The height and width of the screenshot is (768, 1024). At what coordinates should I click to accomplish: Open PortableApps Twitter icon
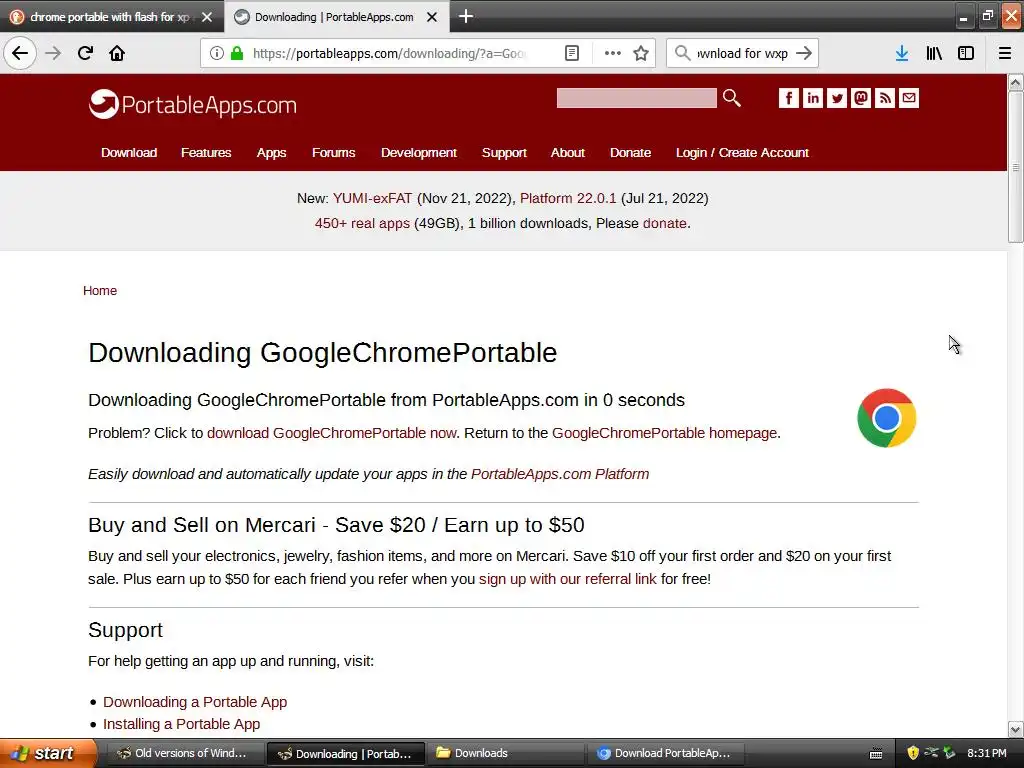click(837, 98)
